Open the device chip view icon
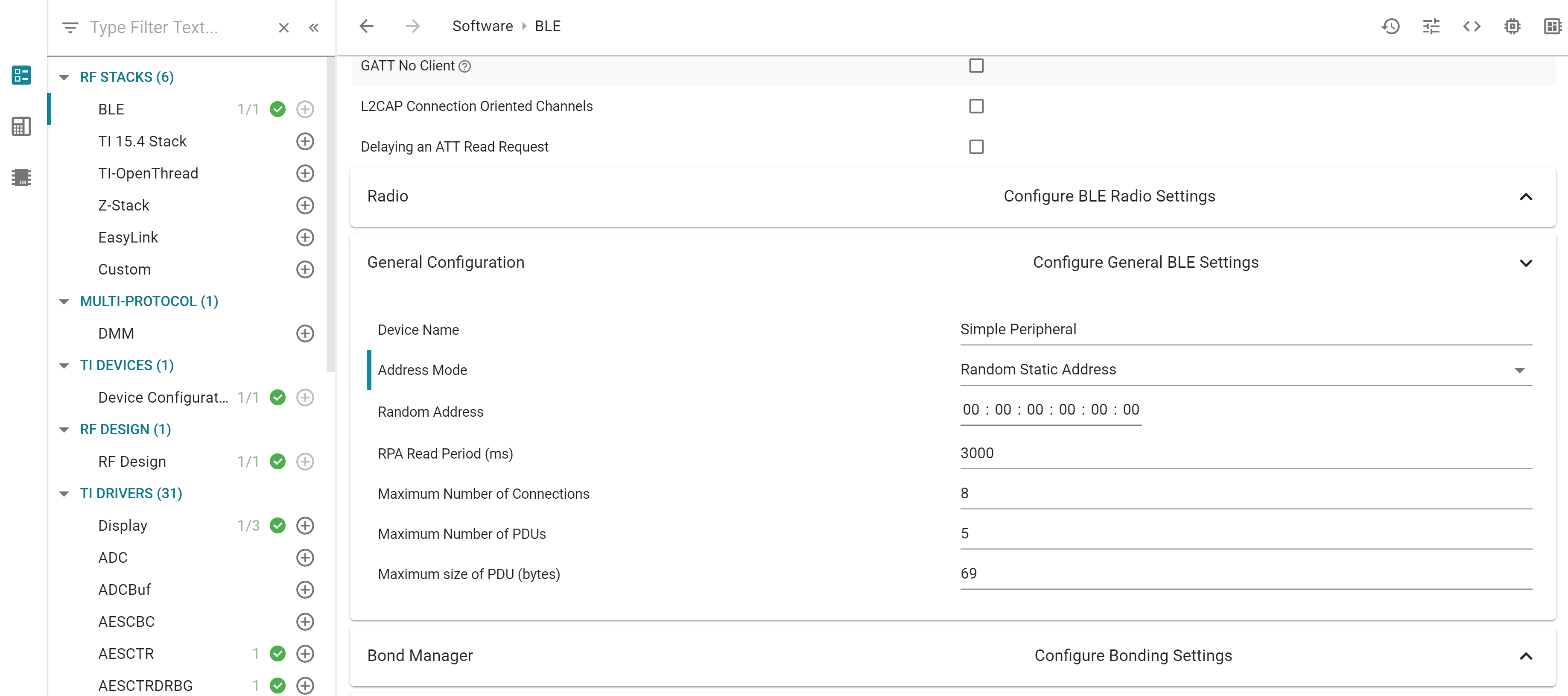Screen dimensions: 1568x696 tap(1512, 26)
